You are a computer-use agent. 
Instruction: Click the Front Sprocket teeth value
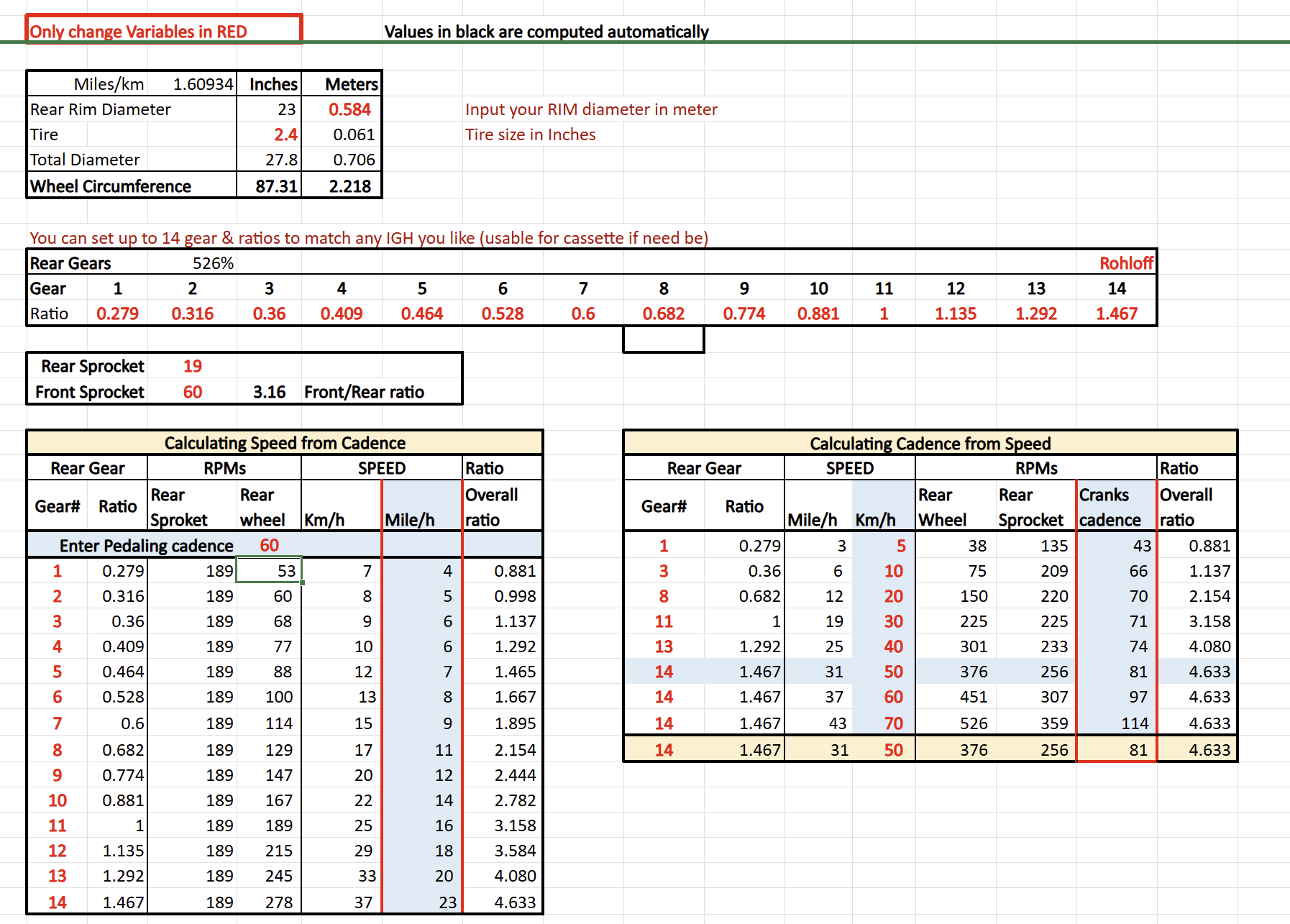click(192, 392)
